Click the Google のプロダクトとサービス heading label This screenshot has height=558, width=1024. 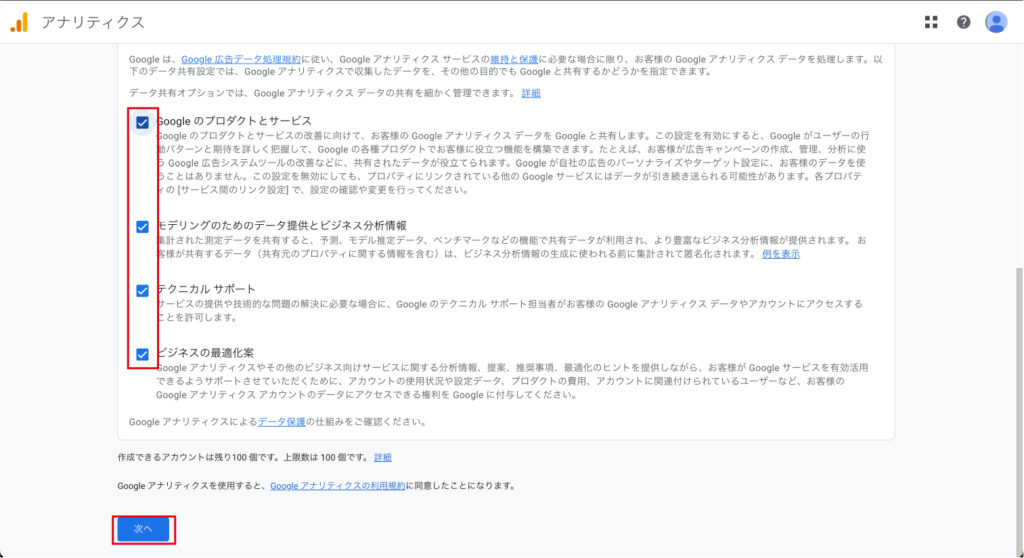click(x=234, y=121)
